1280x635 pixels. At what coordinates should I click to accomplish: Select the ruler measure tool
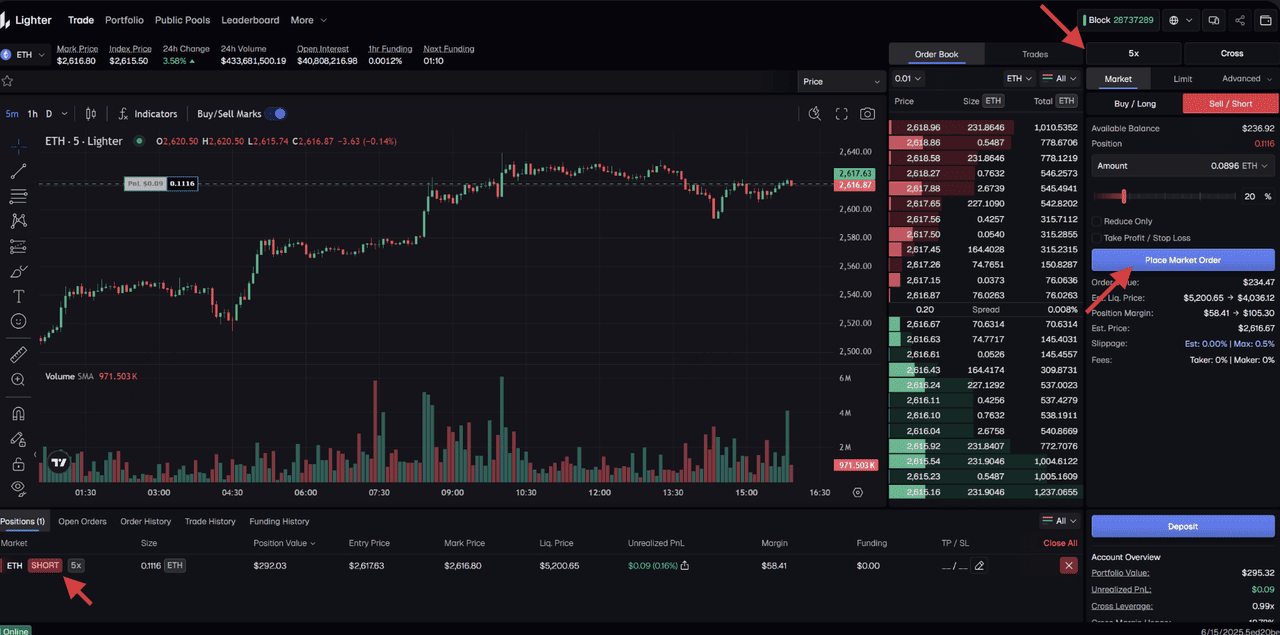coord(18,355)
